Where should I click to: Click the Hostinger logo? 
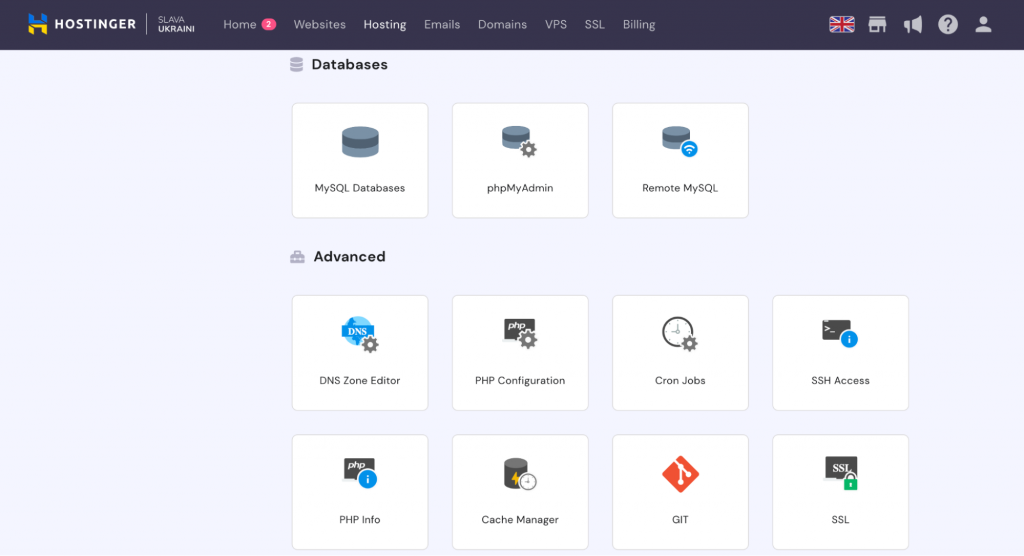coord(82,24)
